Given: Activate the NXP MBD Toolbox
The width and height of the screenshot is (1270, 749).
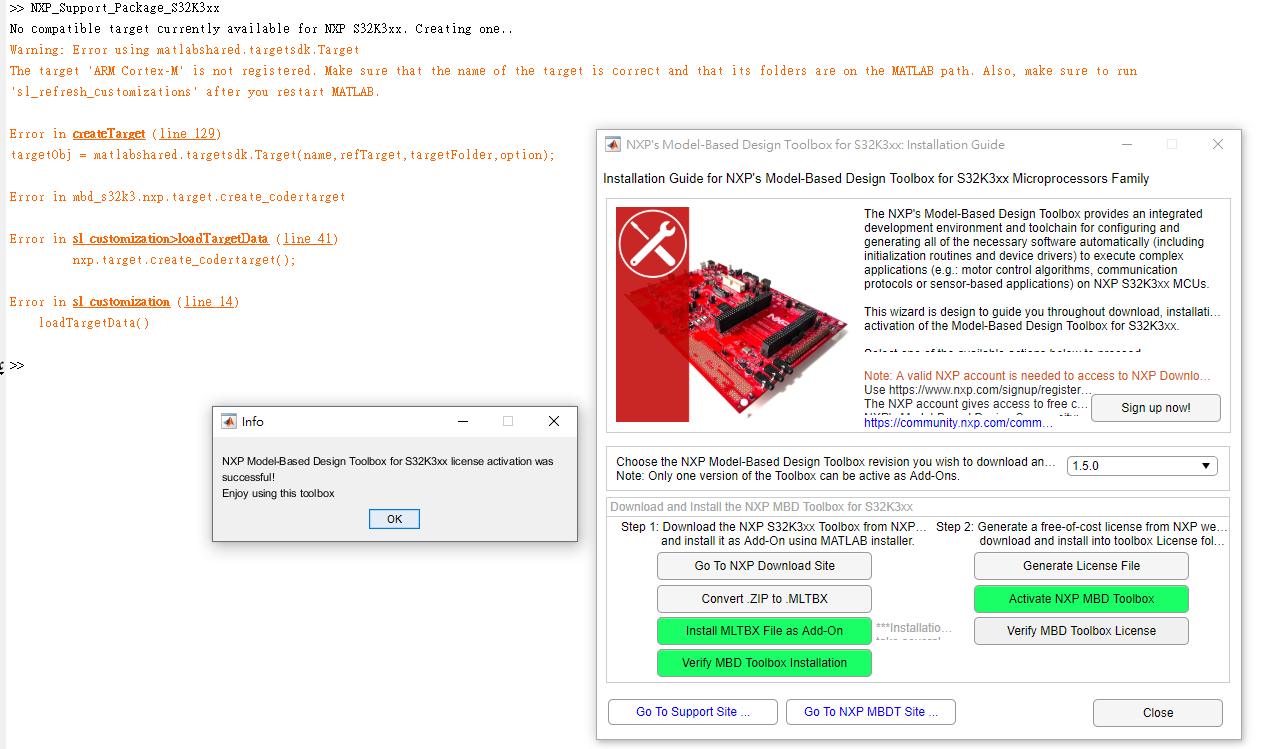Looking at the screenshot, I should [1081, 598].
